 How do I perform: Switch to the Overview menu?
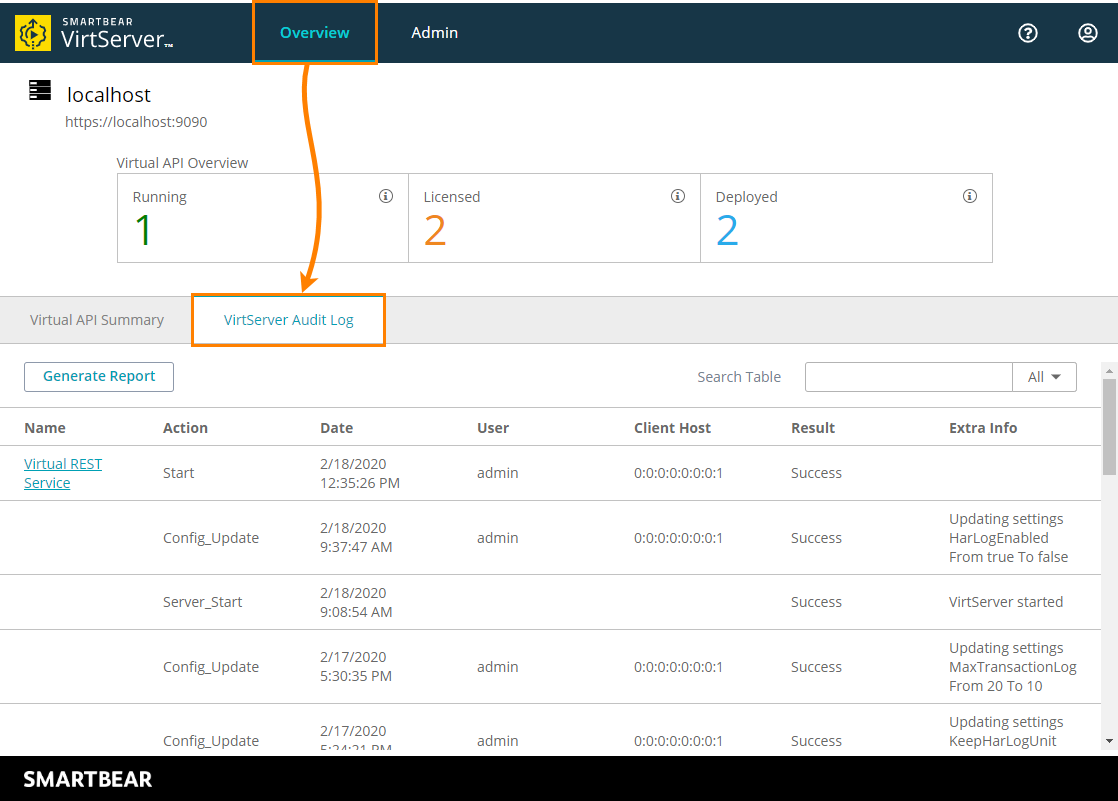click(x=315, y=33)
